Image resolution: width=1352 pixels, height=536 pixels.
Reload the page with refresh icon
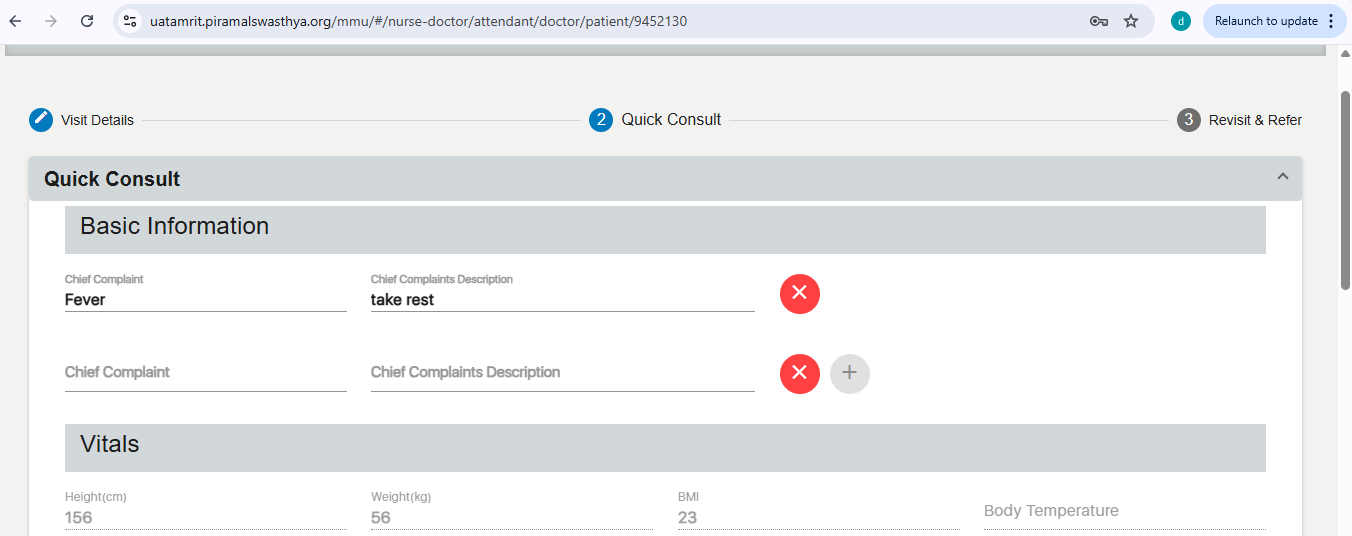tap(87, 21)
